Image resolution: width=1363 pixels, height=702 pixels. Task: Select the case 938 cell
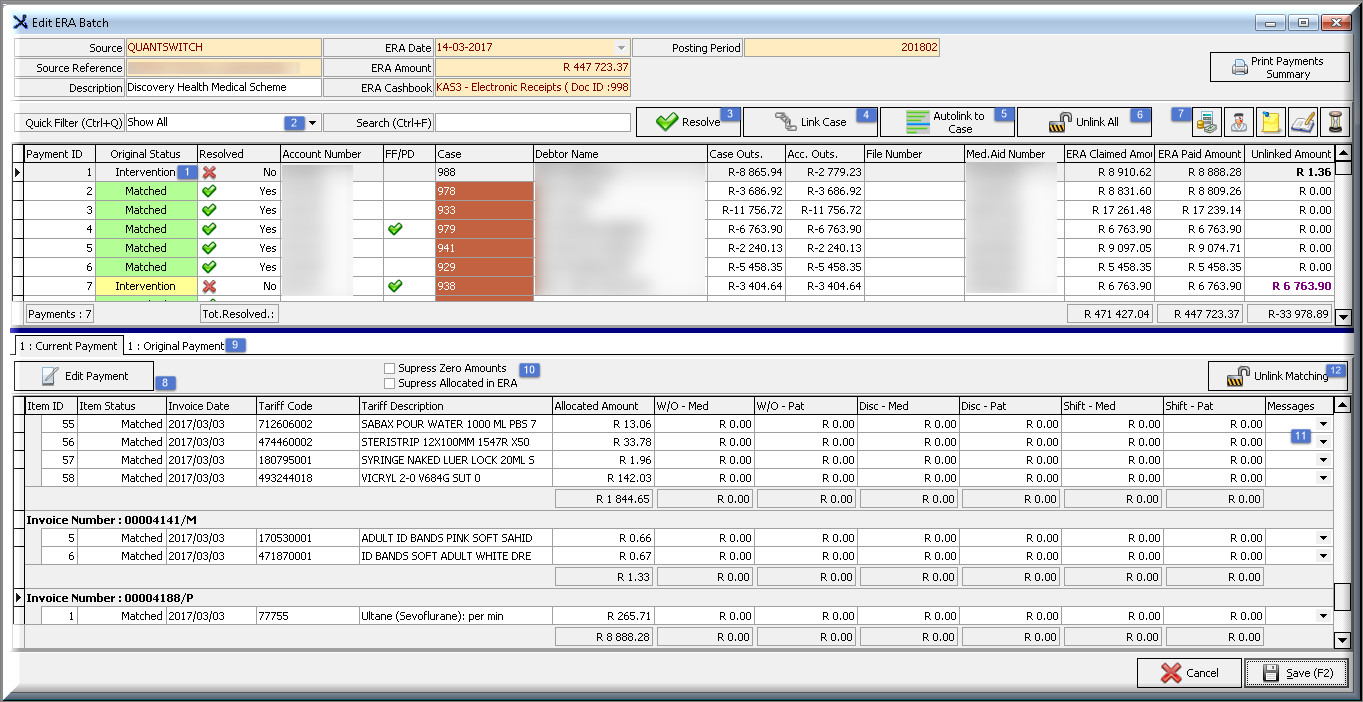484,286
